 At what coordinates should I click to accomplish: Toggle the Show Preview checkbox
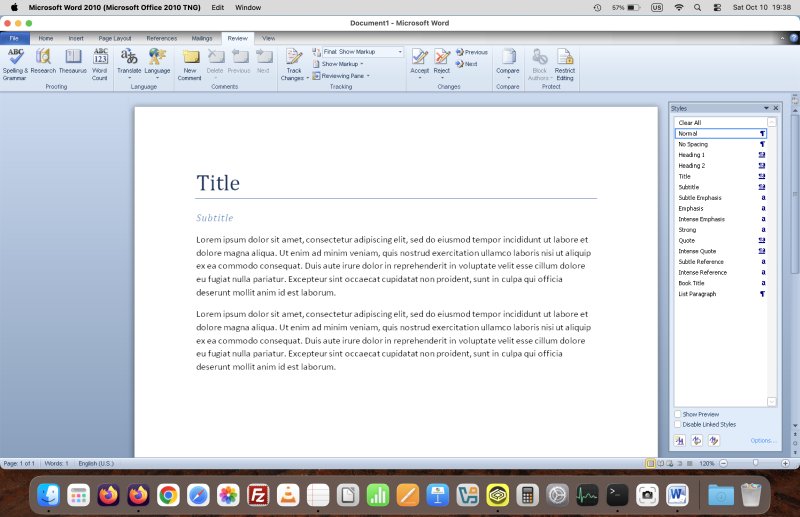678,414
